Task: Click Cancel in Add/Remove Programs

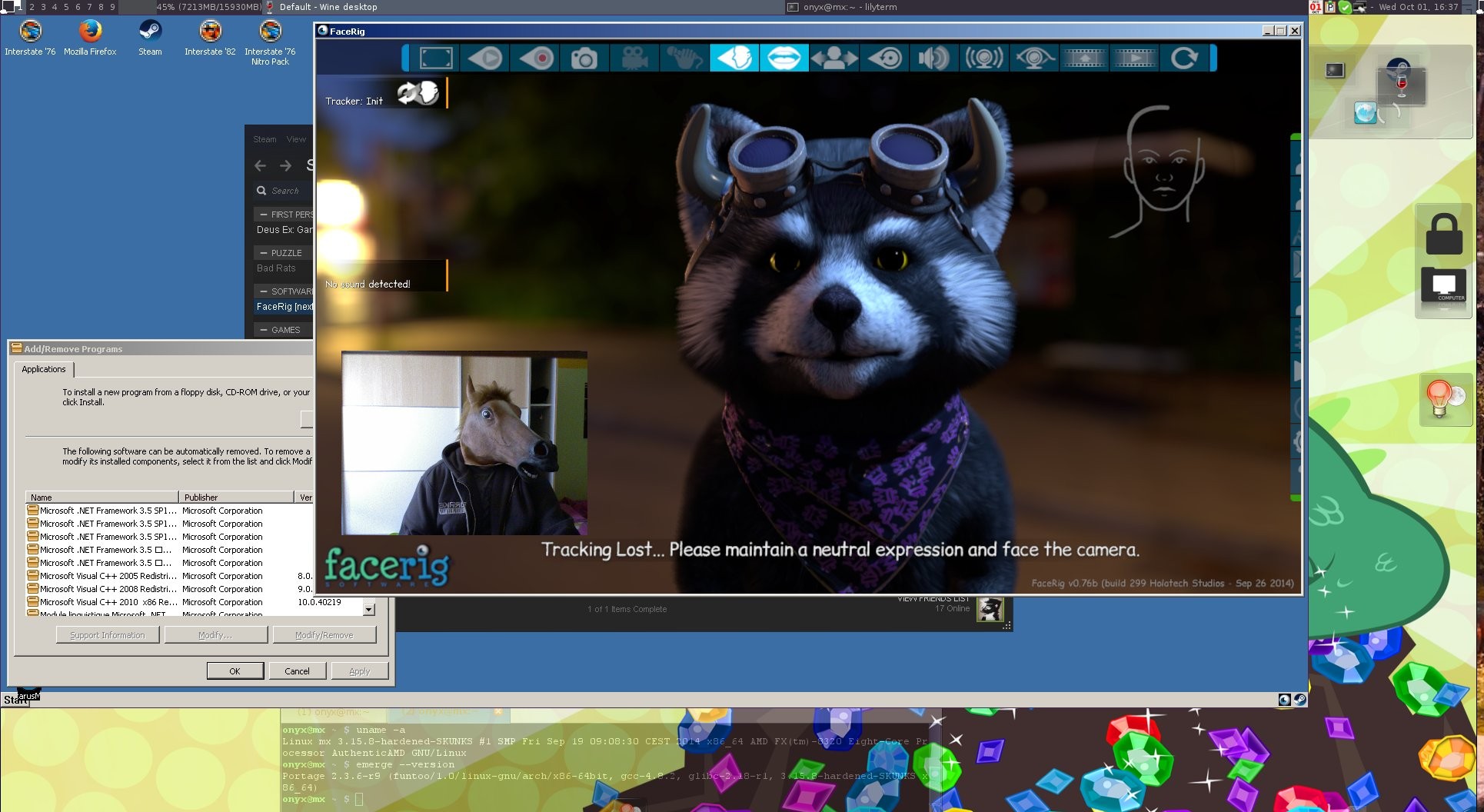Action: 297,671
